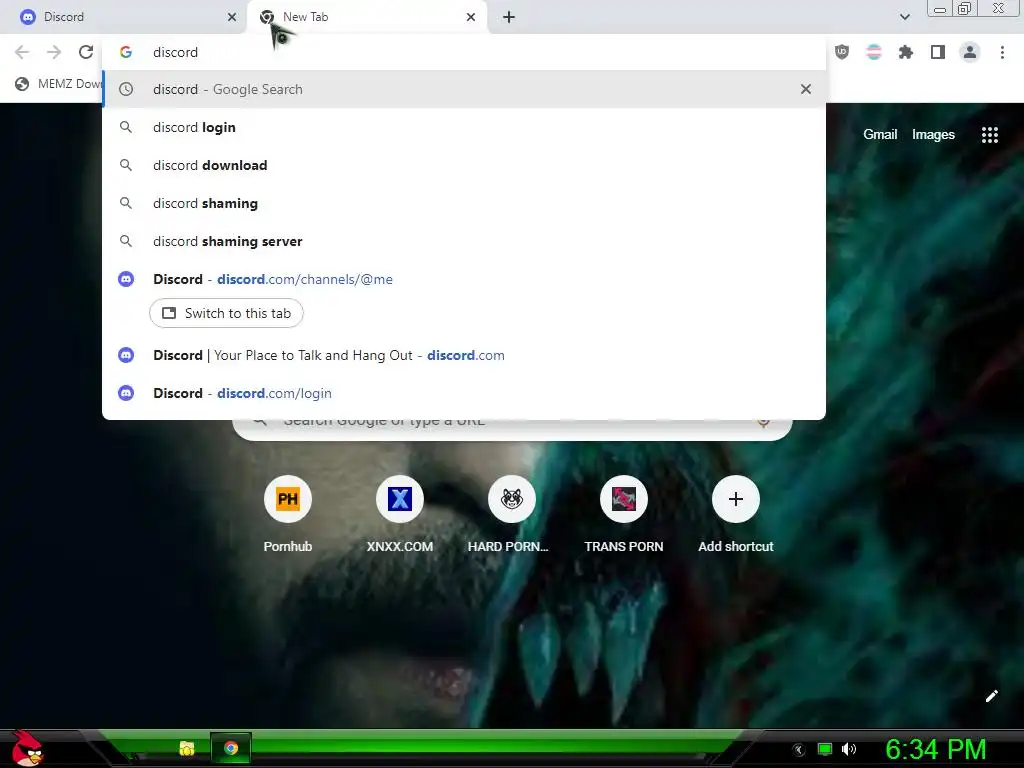1024x768 pixels.
Task: Pick the 'discord shaming server' suggestion
Action: point(464,241)
